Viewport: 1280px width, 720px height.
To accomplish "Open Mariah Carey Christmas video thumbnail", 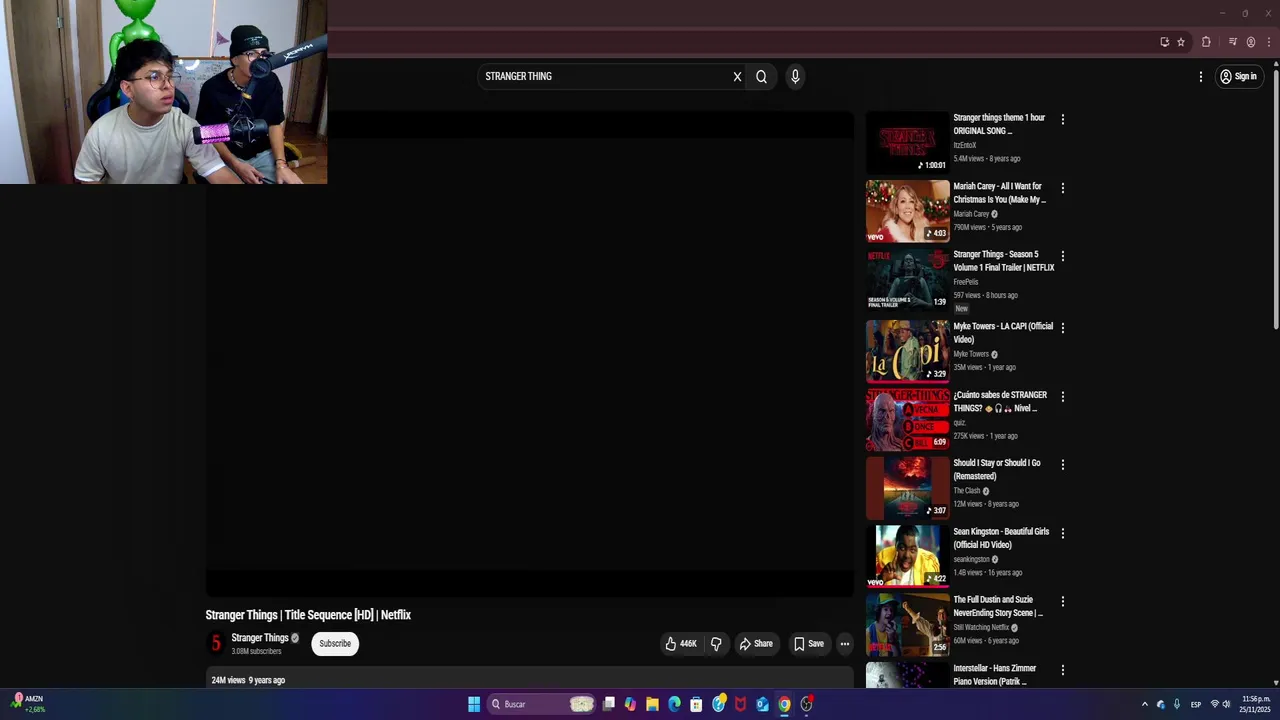I will coord(907,211).
